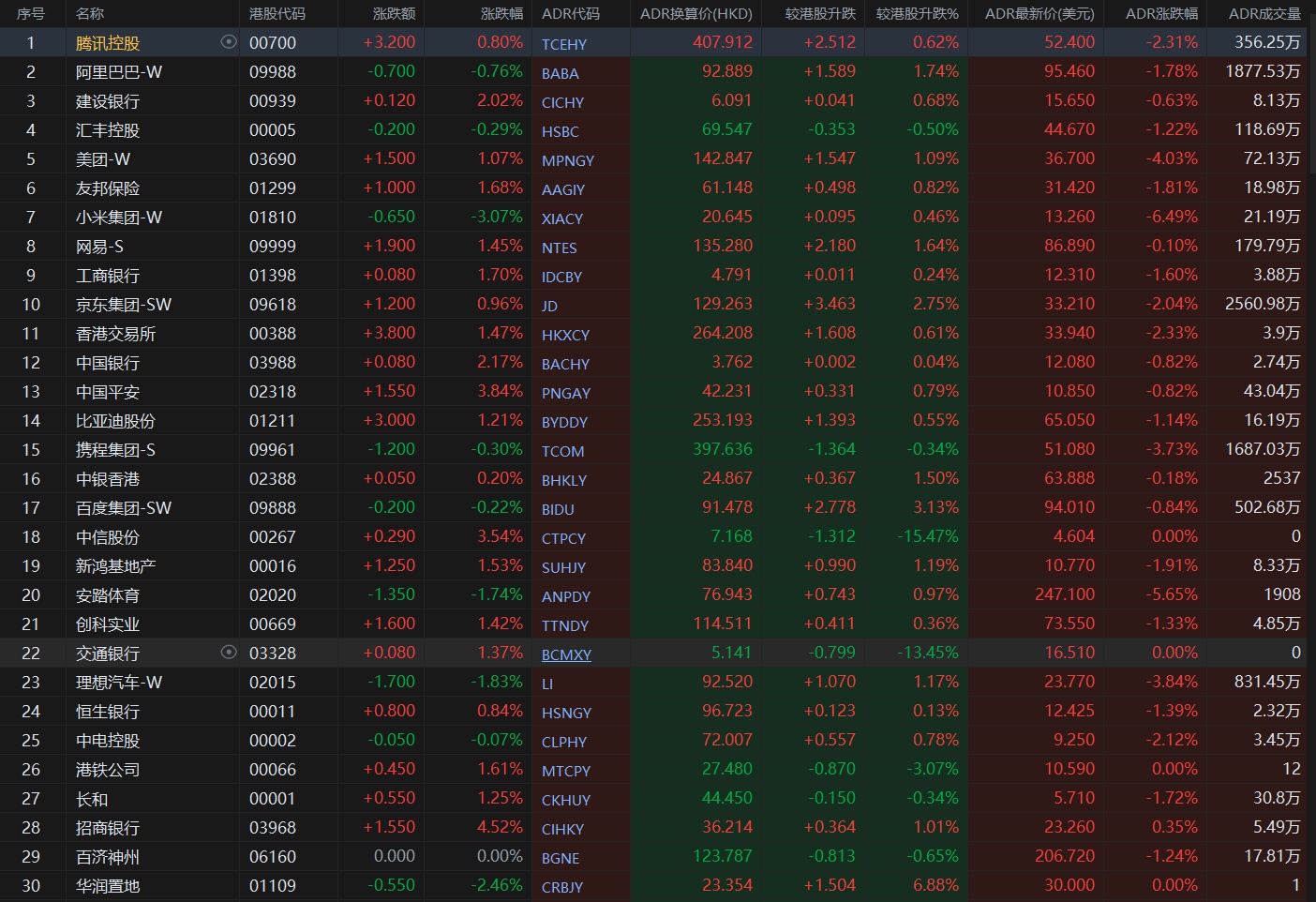
Task: Open the TCEHY ADR code link
Action: [x=564, y=44]
